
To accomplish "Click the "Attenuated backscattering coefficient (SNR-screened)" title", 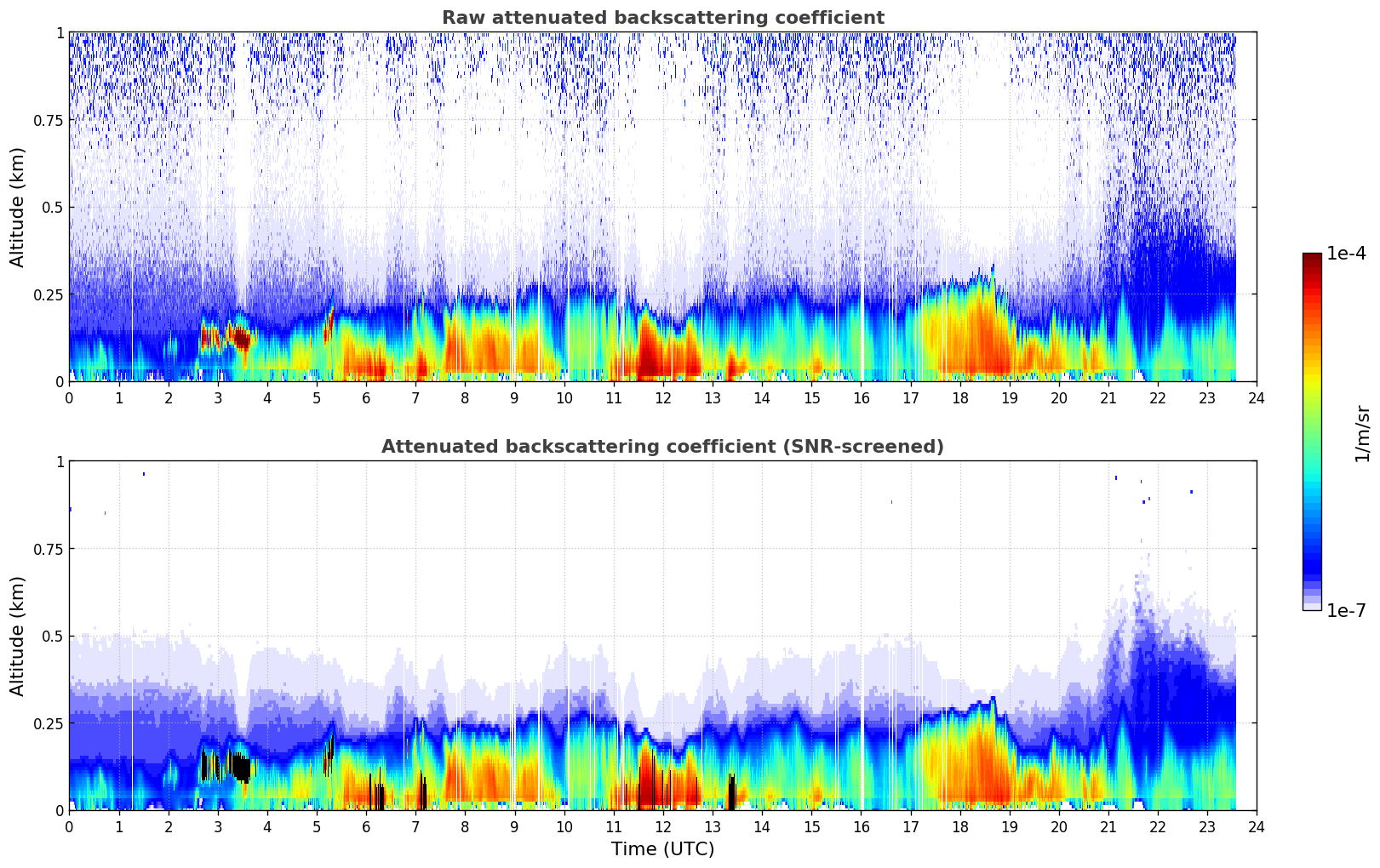I will (662, 447).
